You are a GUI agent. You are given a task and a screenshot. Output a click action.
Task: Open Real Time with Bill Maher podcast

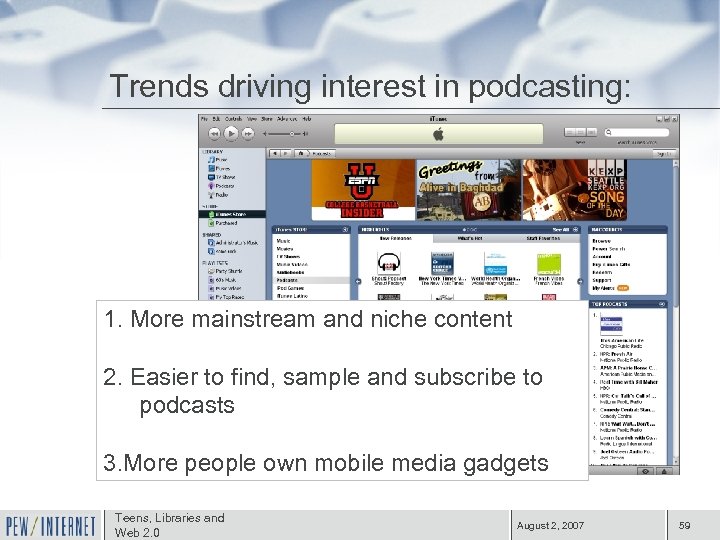click(x=629, y=382)
